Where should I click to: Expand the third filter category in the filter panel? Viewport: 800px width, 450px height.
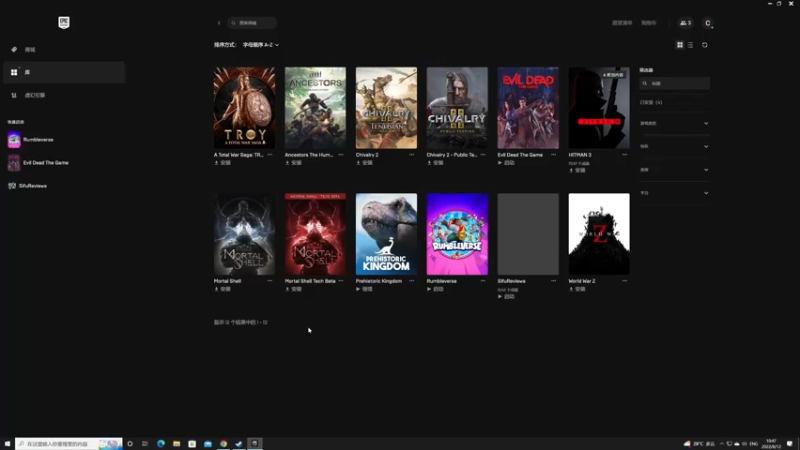coord(674,170)
